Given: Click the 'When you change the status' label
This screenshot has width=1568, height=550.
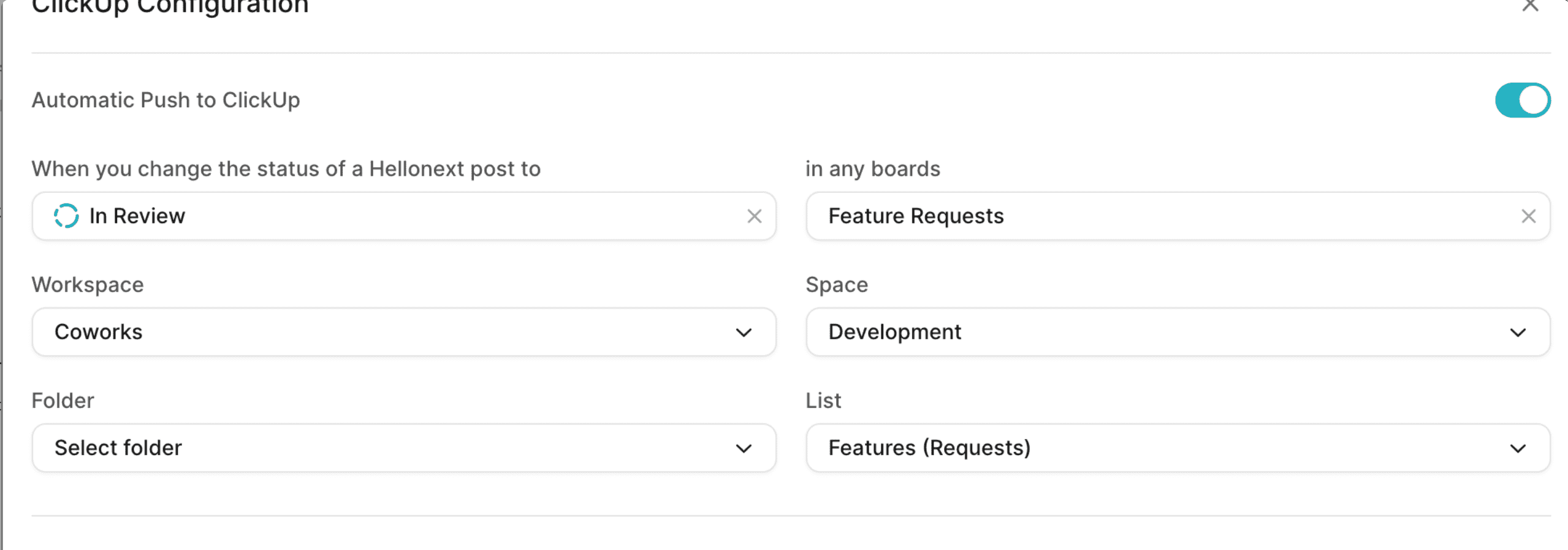Looking at the screenshot, I should (x=286, y=168).
